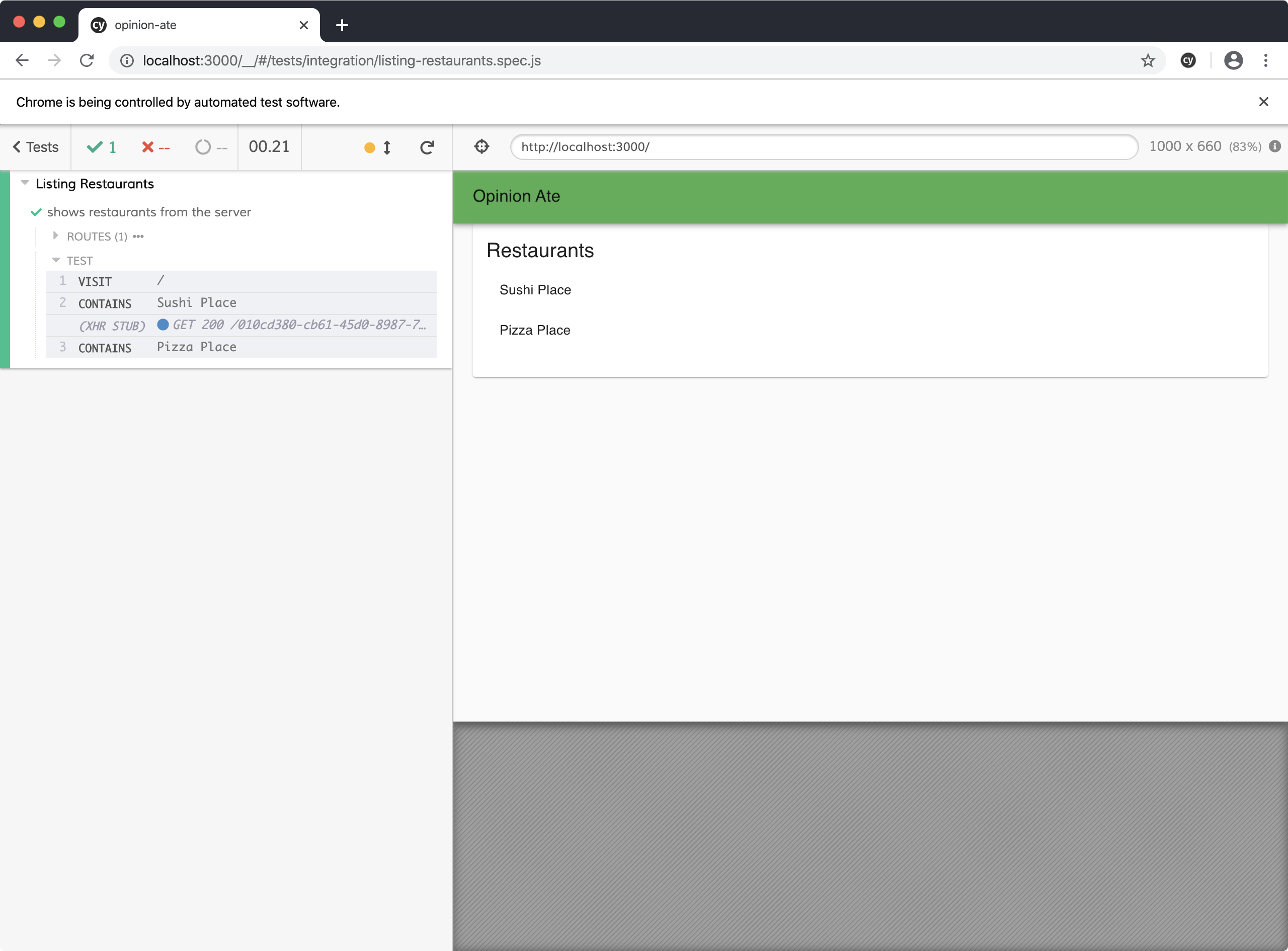Restart all tests with the restart icon
The image size is (1288, 951).
click(x=427, y=147)
